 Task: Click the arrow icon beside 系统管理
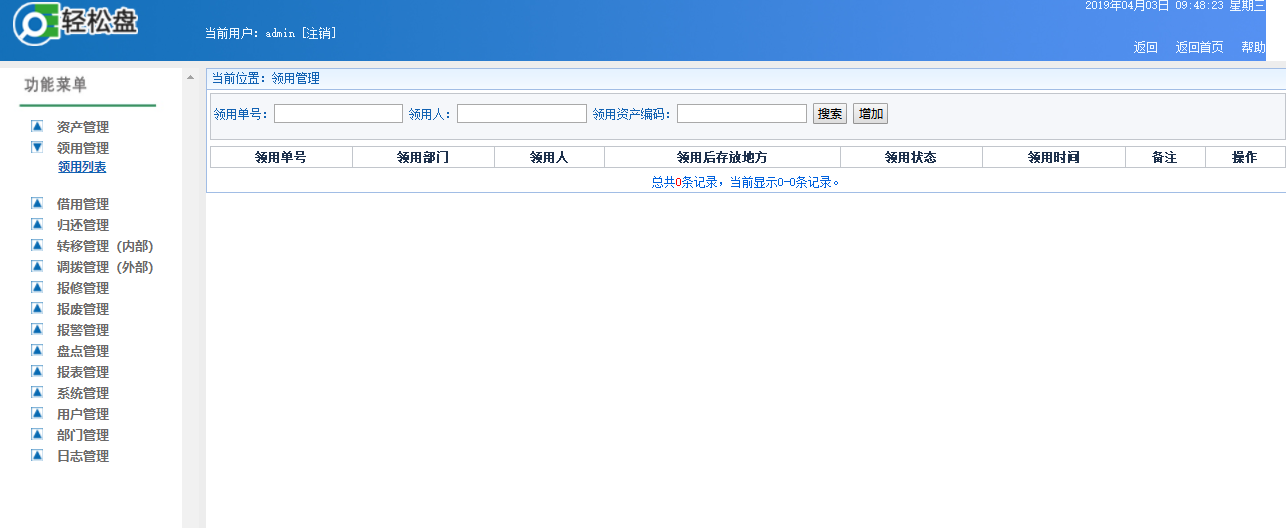[37, 392]
